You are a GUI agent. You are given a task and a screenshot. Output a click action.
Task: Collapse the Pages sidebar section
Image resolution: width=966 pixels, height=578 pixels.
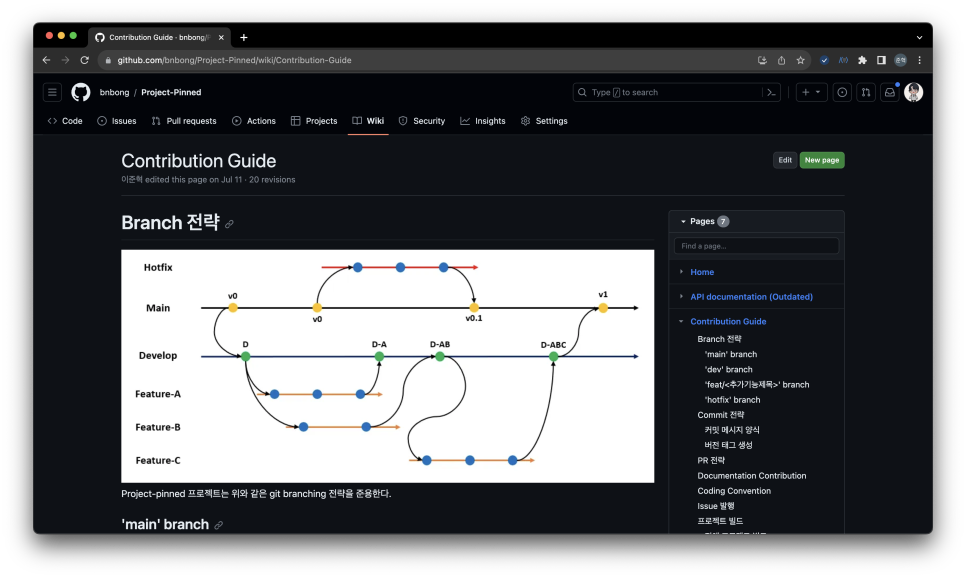coord(683,221)
